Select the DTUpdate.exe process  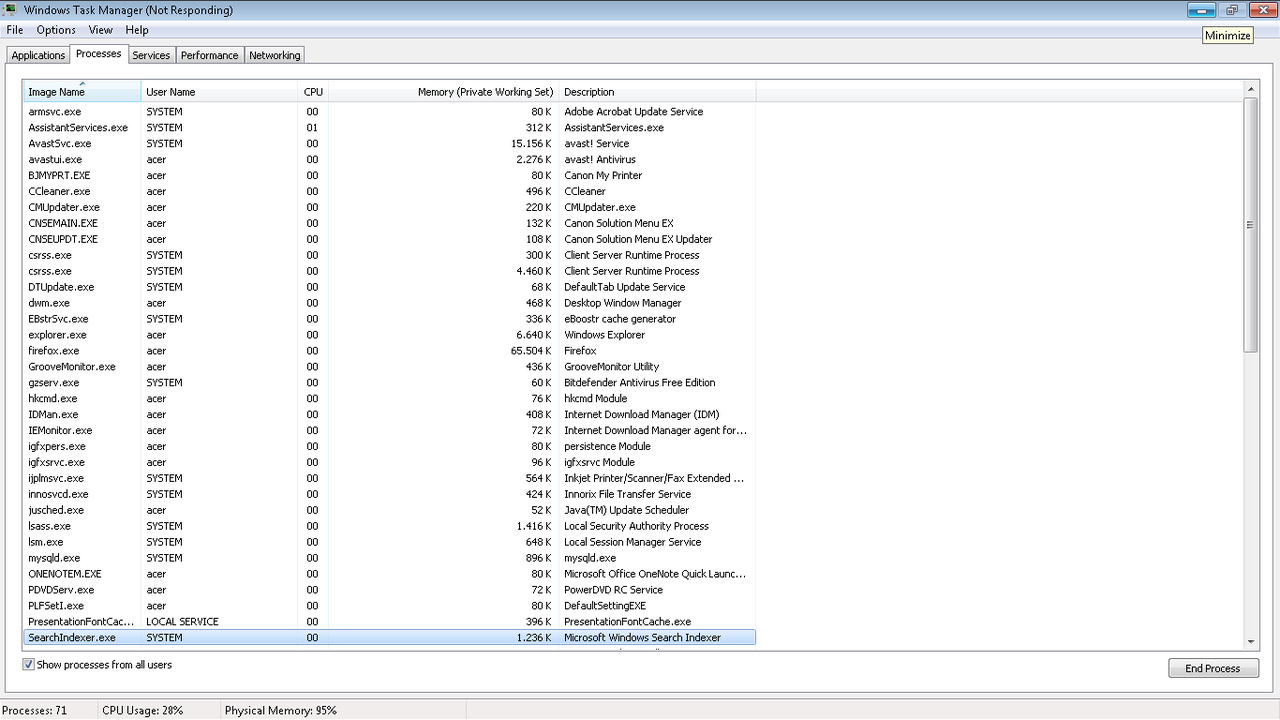pyautogui.click(x=390, y=287)
